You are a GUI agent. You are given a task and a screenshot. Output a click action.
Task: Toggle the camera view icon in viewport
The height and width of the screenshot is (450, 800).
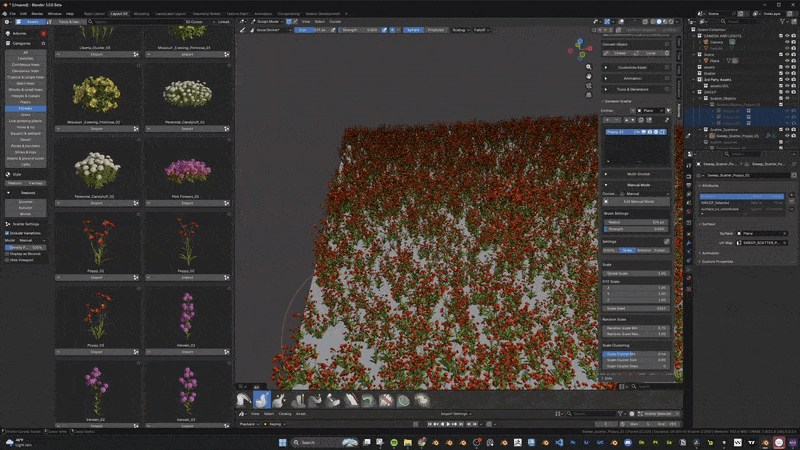point(588,86)
